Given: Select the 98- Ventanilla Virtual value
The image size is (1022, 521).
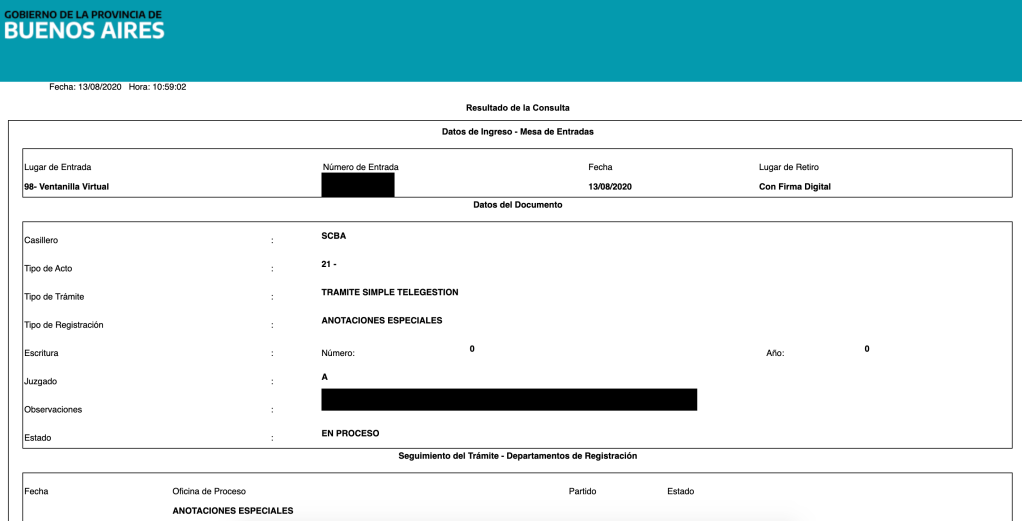Looking at the screenshot, I should point(66,187).
